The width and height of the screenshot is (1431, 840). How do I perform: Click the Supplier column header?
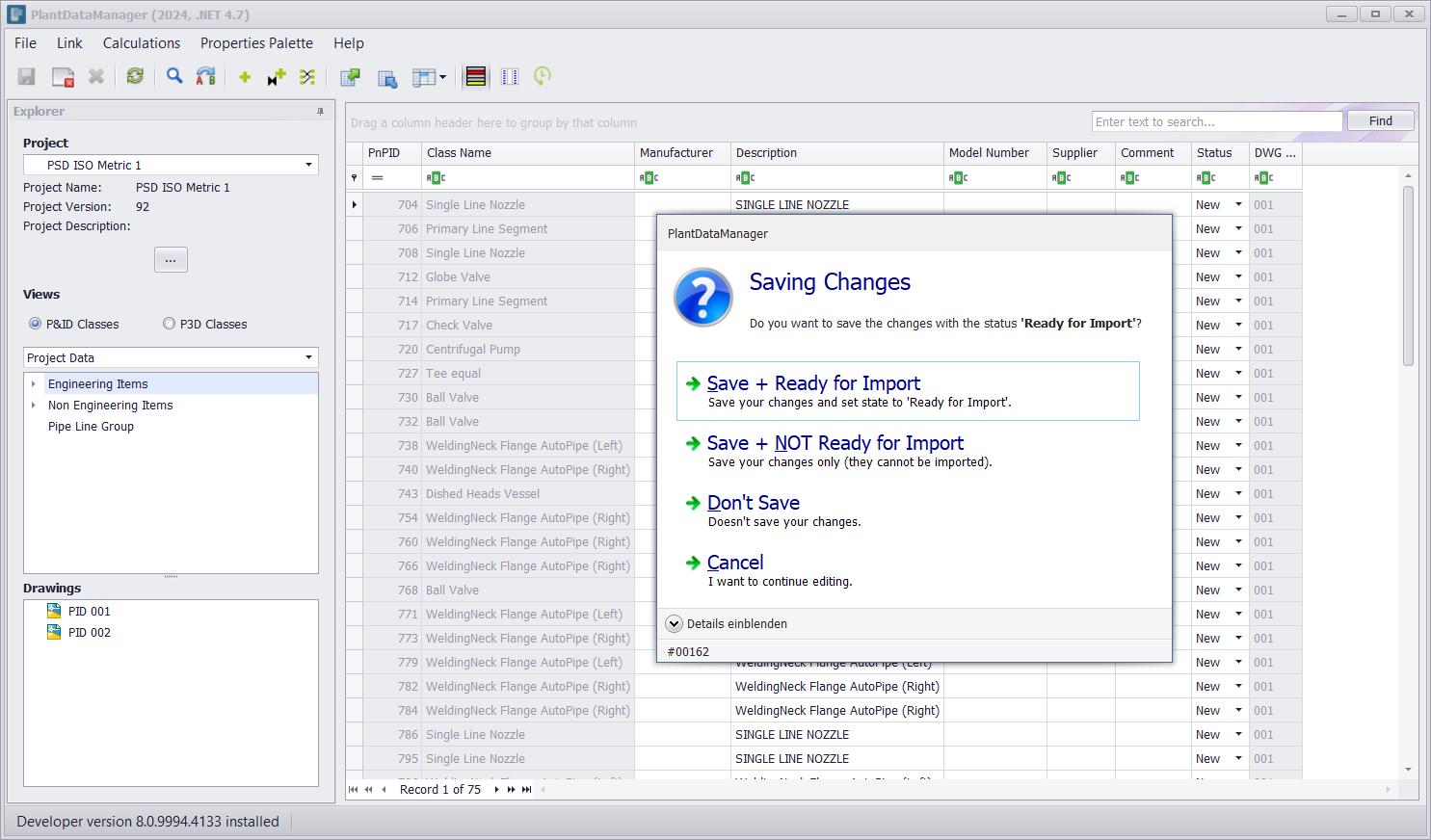1081,153
